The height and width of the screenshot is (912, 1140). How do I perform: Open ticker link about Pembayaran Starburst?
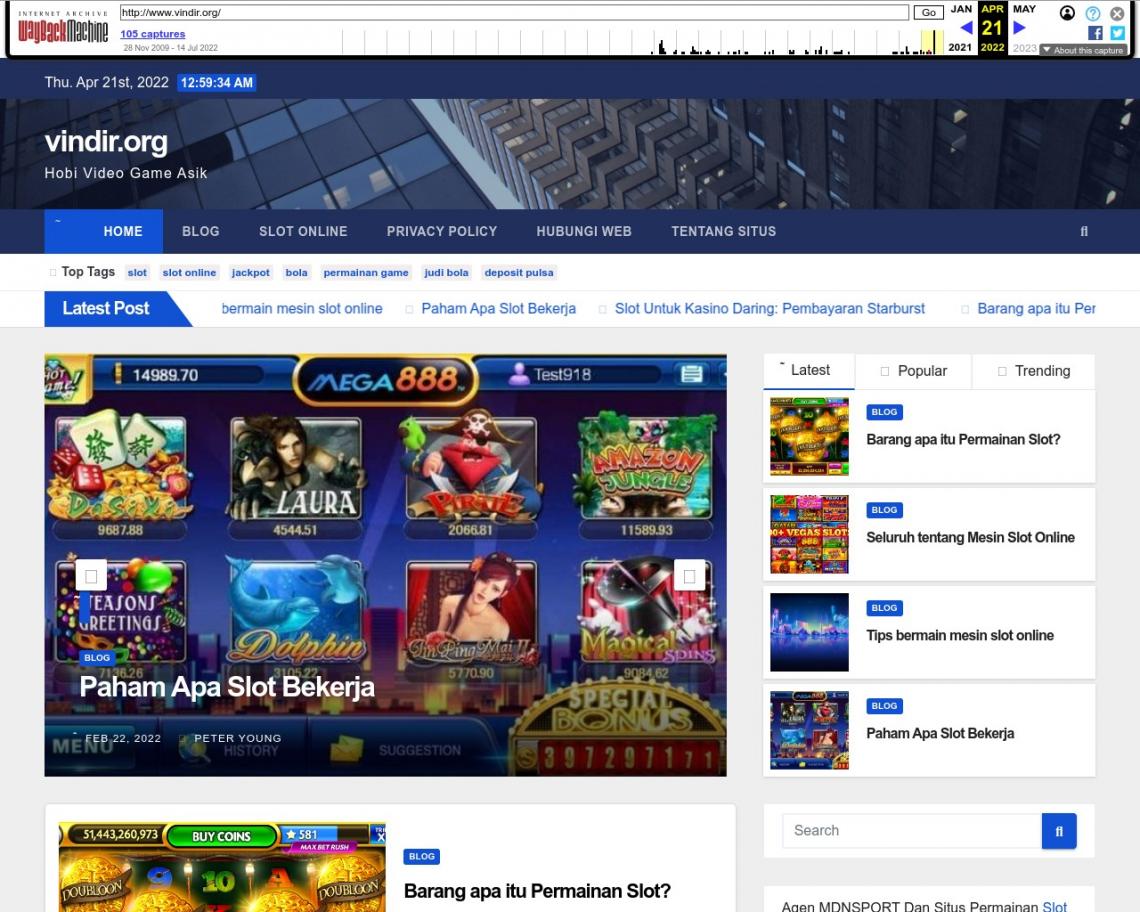pyautogui.click(x=770, y=308)
